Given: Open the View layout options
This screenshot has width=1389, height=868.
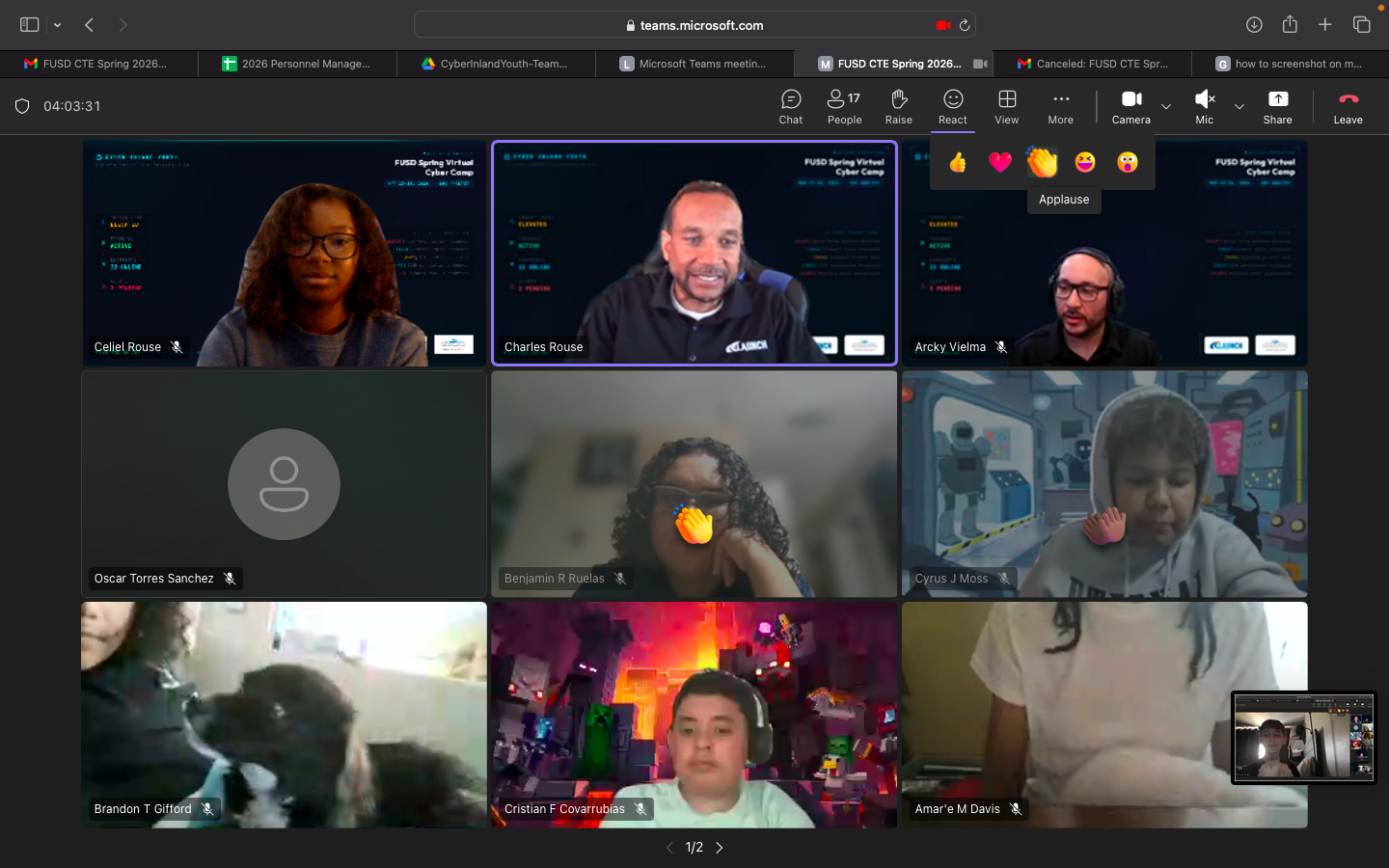Looking at the screenshot, I should click(1006, 106).
